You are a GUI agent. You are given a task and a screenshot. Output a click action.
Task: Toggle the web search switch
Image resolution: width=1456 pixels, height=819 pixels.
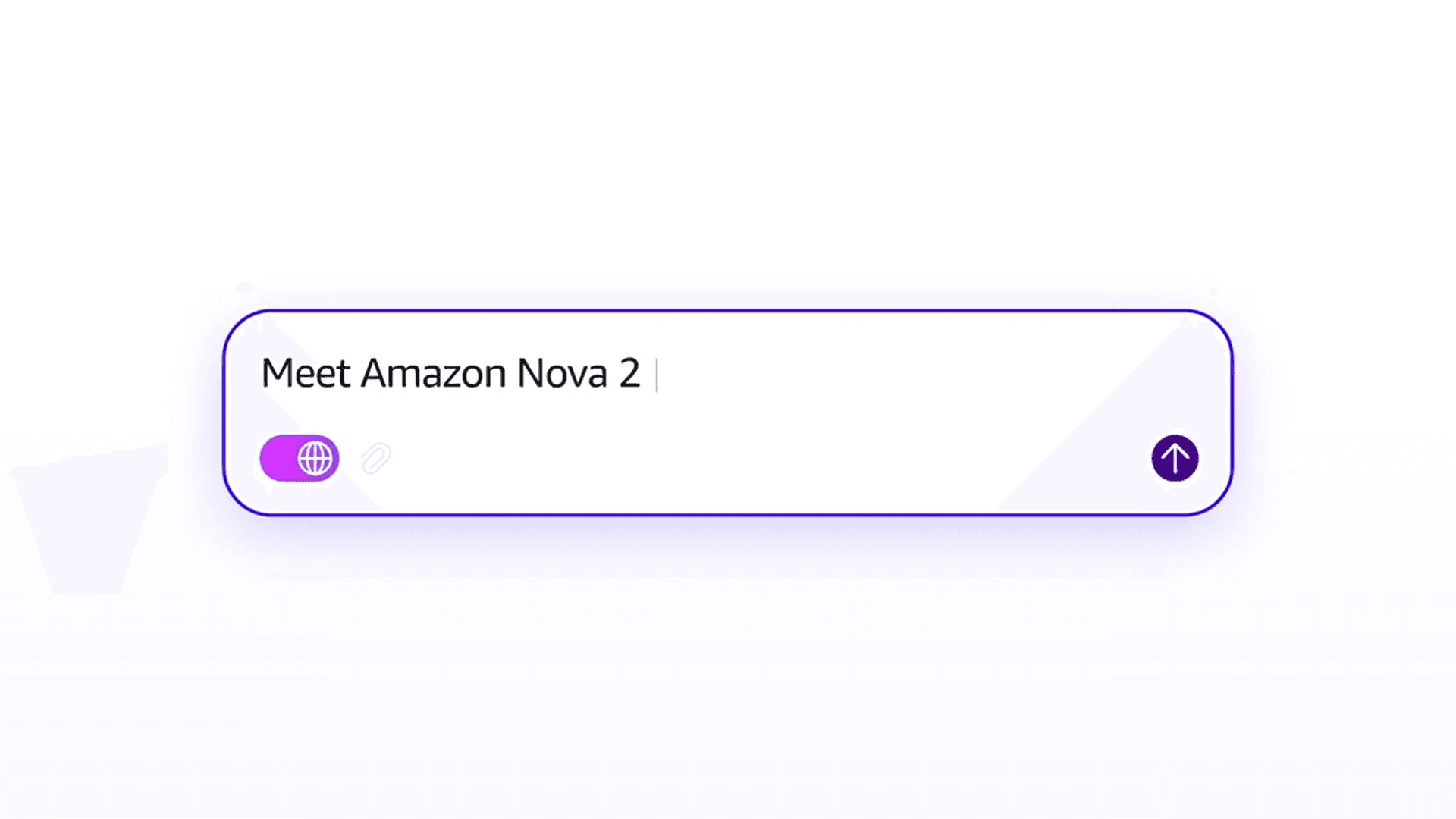(300, 458)
